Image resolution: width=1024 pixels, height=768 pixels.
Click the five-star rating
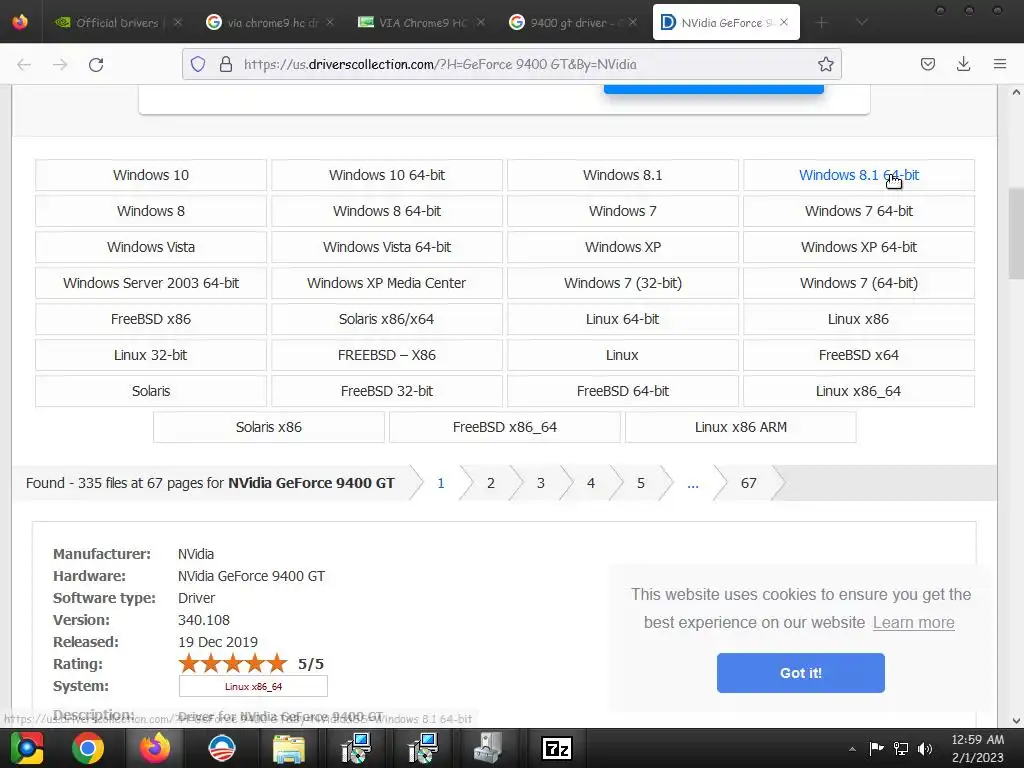232,664
